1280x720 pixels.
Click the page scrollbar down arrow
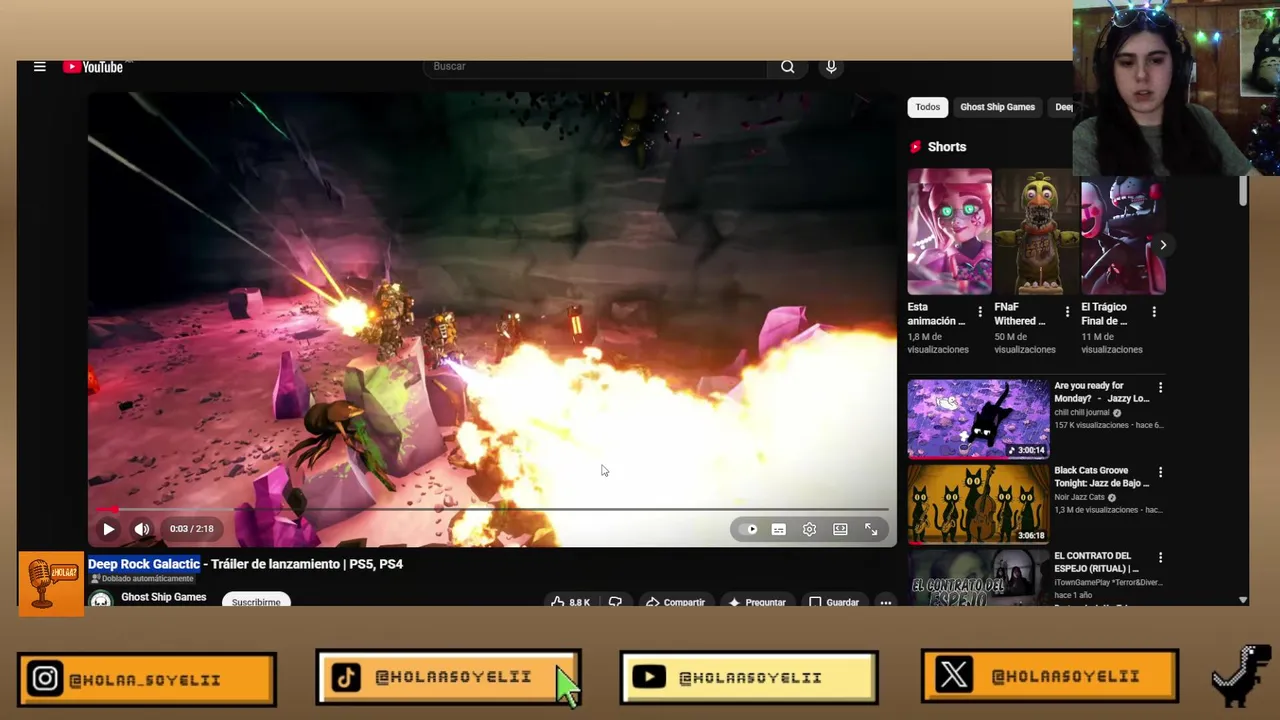tap(1243, 600)
